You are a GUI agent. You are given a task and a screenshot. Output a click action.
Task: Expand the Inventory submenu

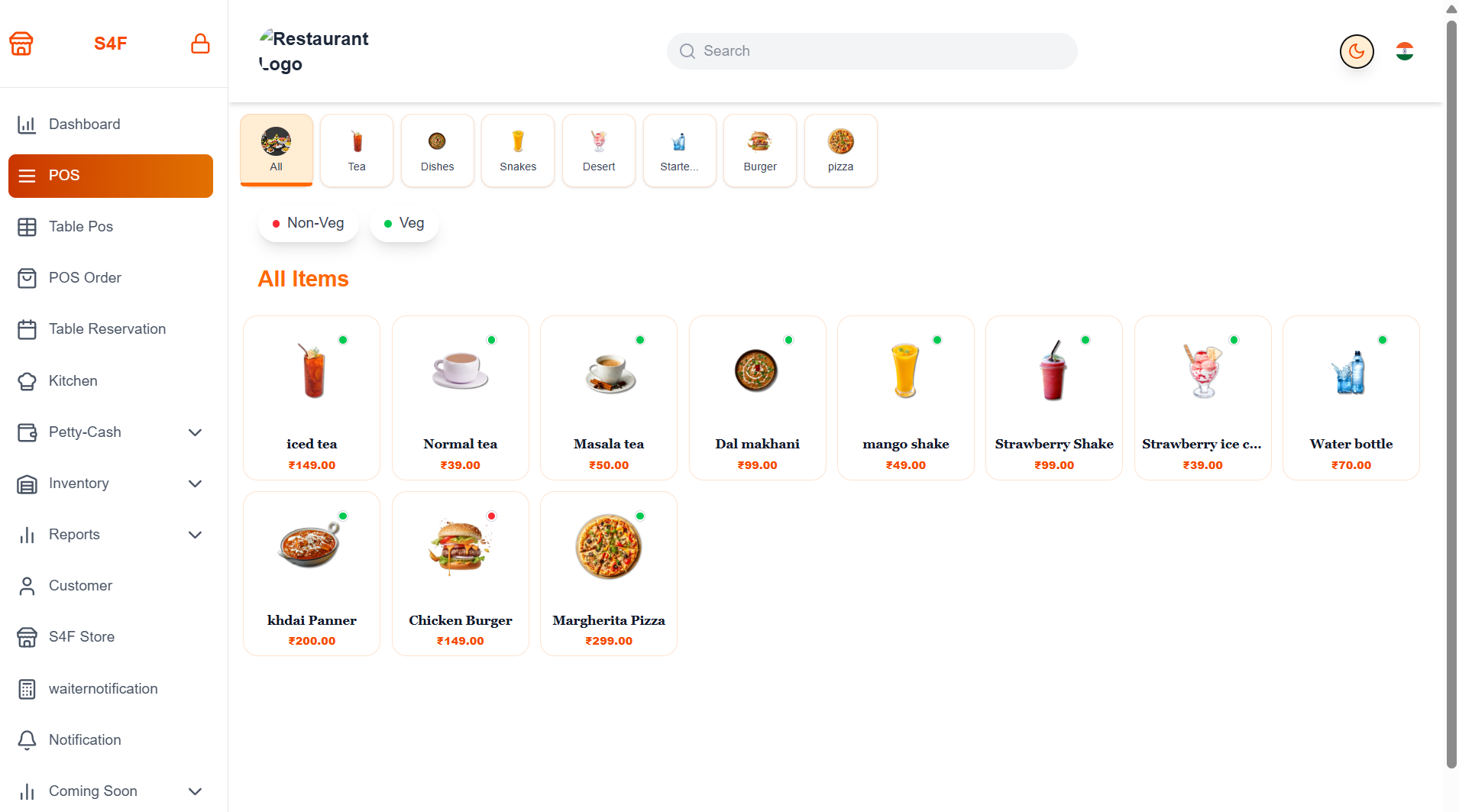(x=195, y=484)
